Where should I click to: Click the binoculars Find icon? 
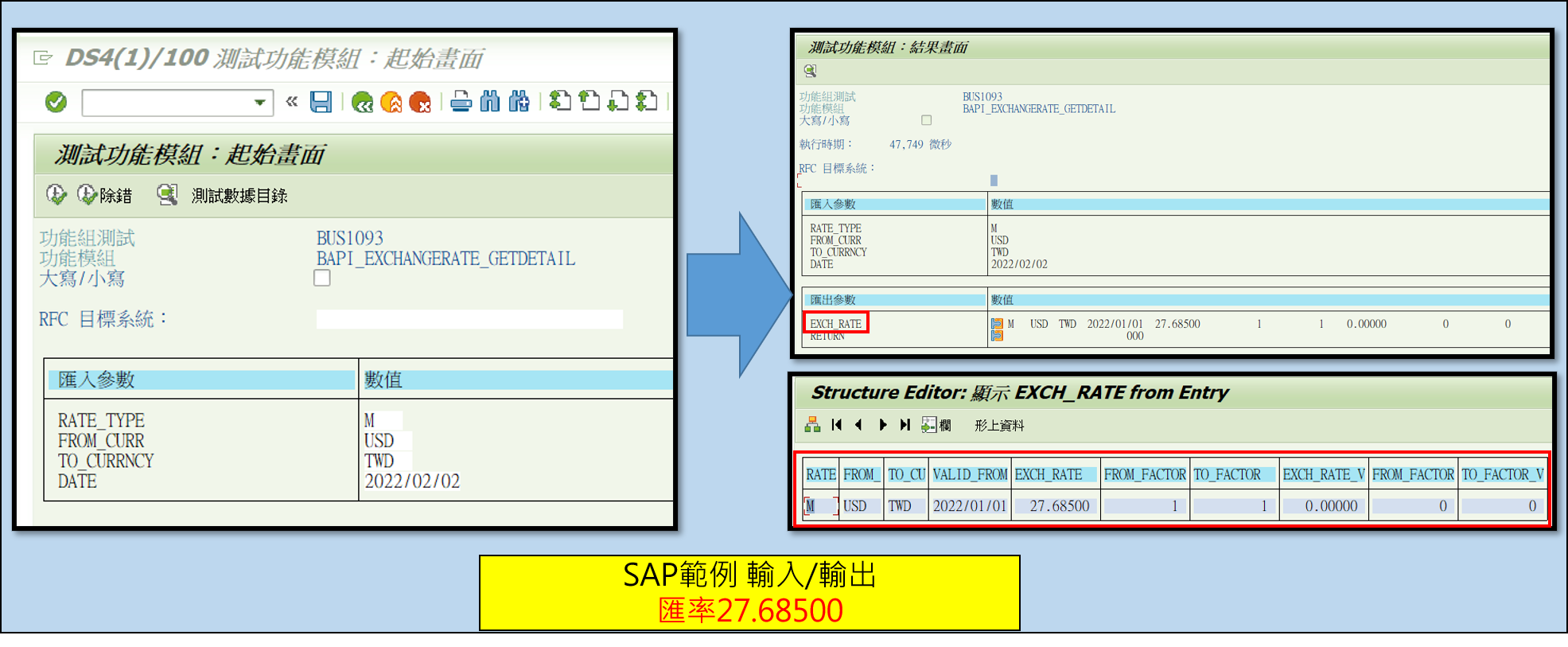(x=490, y=102)
